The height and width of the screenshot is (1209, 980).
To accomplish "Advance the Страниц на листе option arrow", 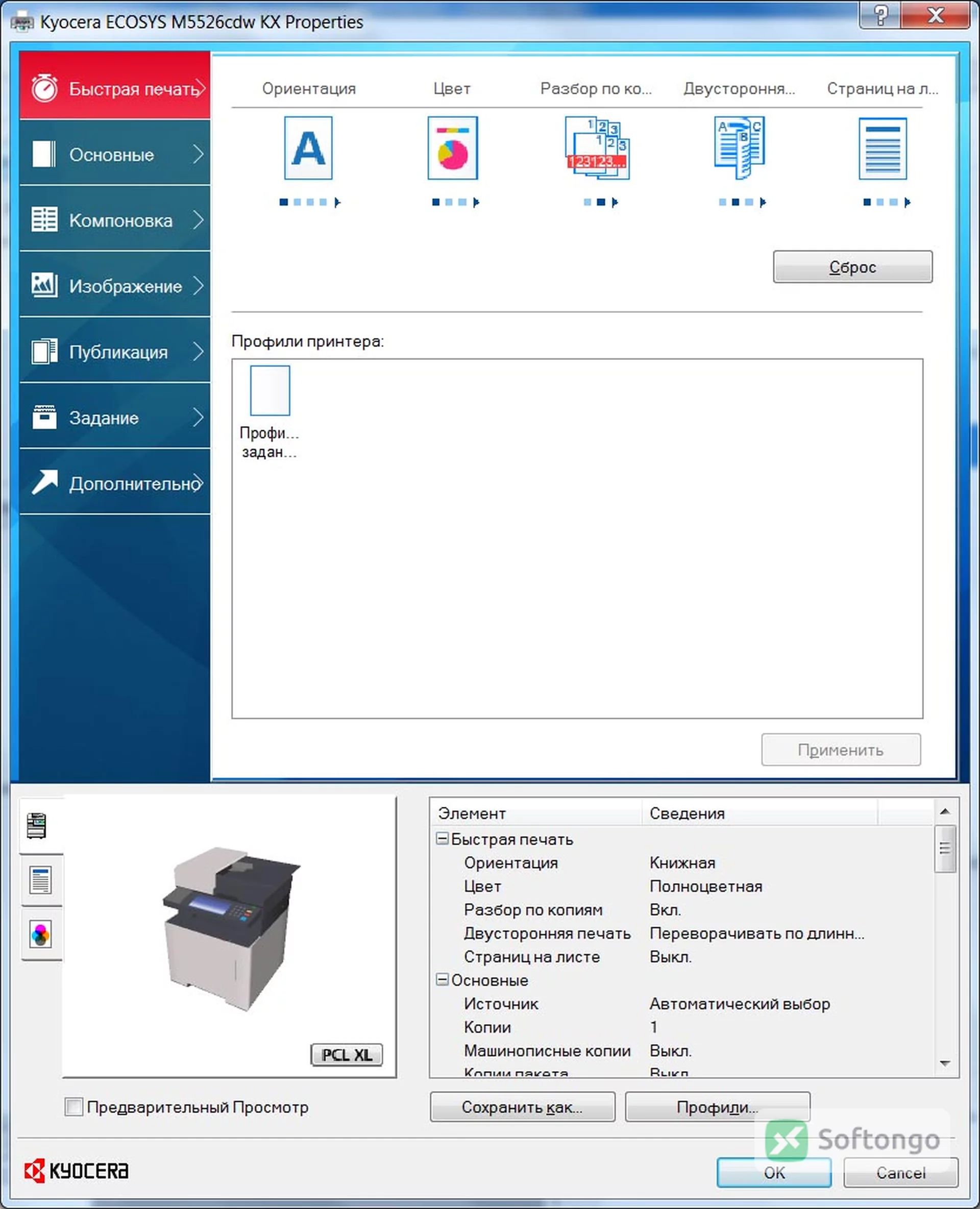I will 908,202.
